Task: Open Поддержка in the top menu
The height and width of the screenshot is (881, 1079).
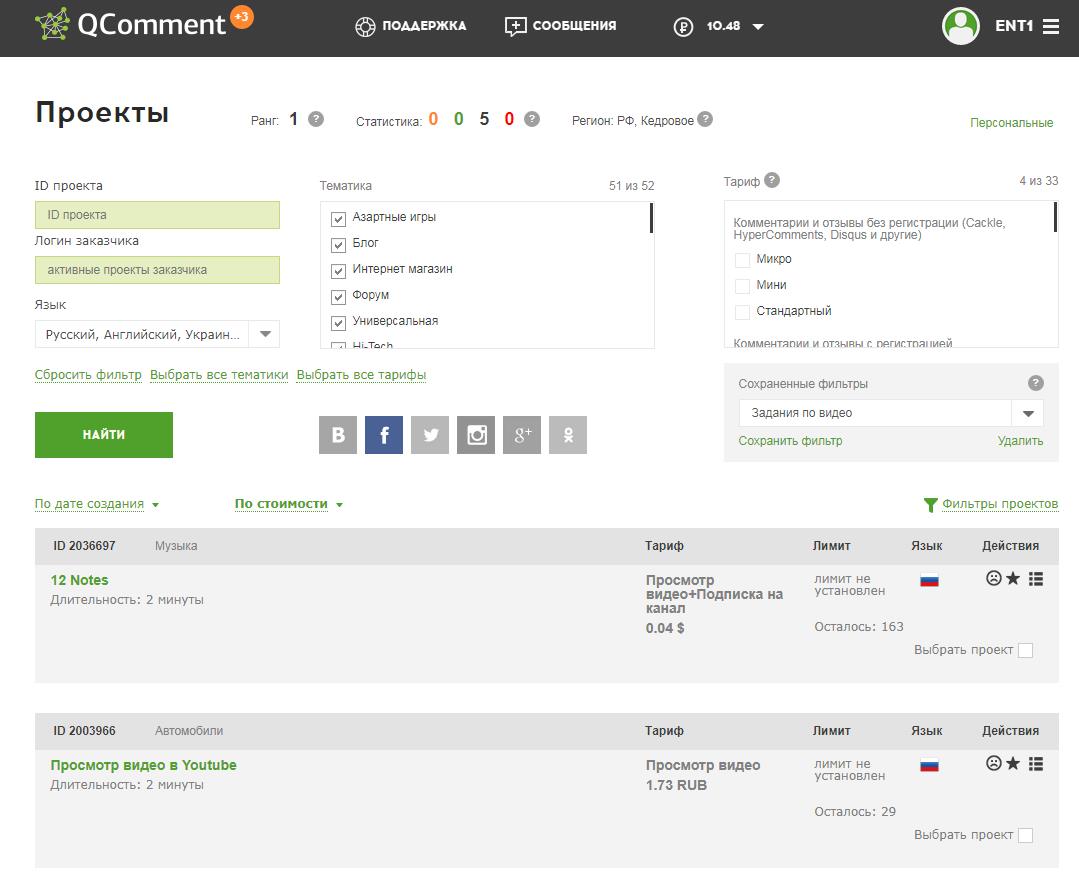Action: 411,26
